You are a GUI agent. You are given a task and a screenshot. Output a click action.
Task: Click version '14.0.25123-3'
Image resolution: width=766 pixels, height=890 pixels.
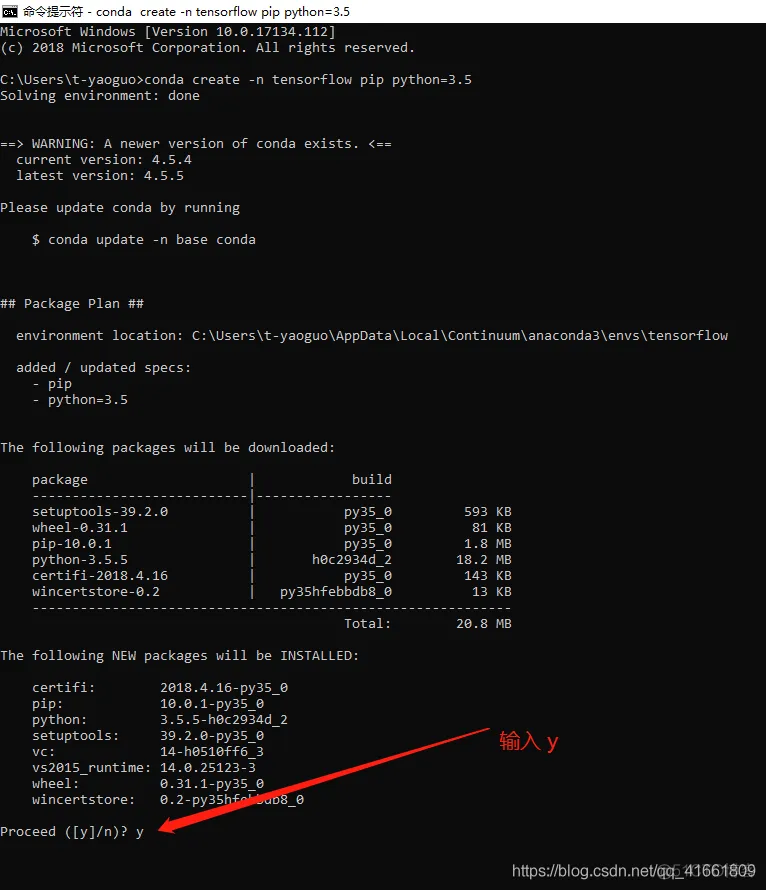pyautogui.click(x=208, y=768)
